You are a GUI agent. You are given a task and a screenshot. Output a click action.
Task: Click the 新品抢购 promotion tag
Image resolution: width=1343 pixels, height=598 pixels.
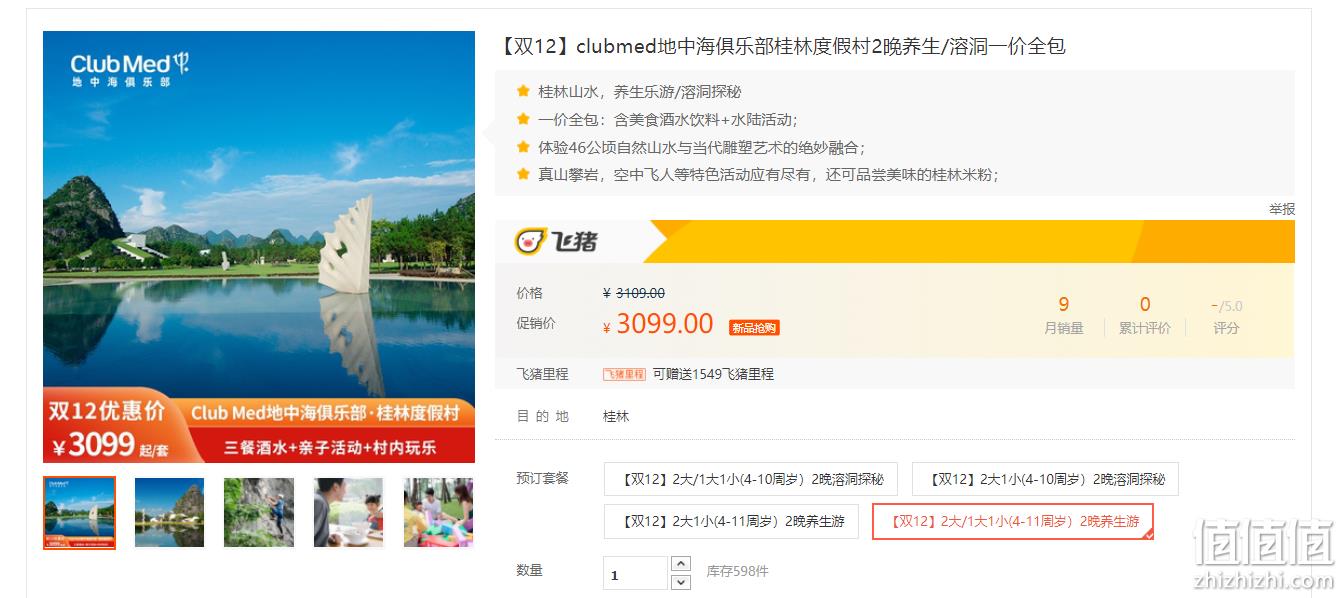click(754, 327)
